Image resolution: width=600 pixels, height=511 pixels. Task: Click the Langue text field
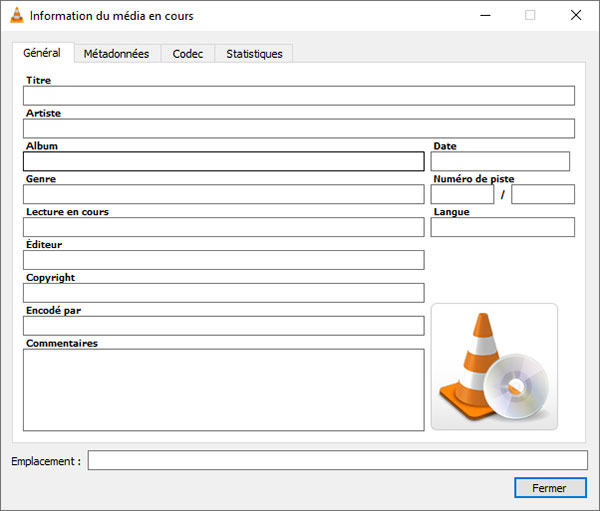[502, 227]
